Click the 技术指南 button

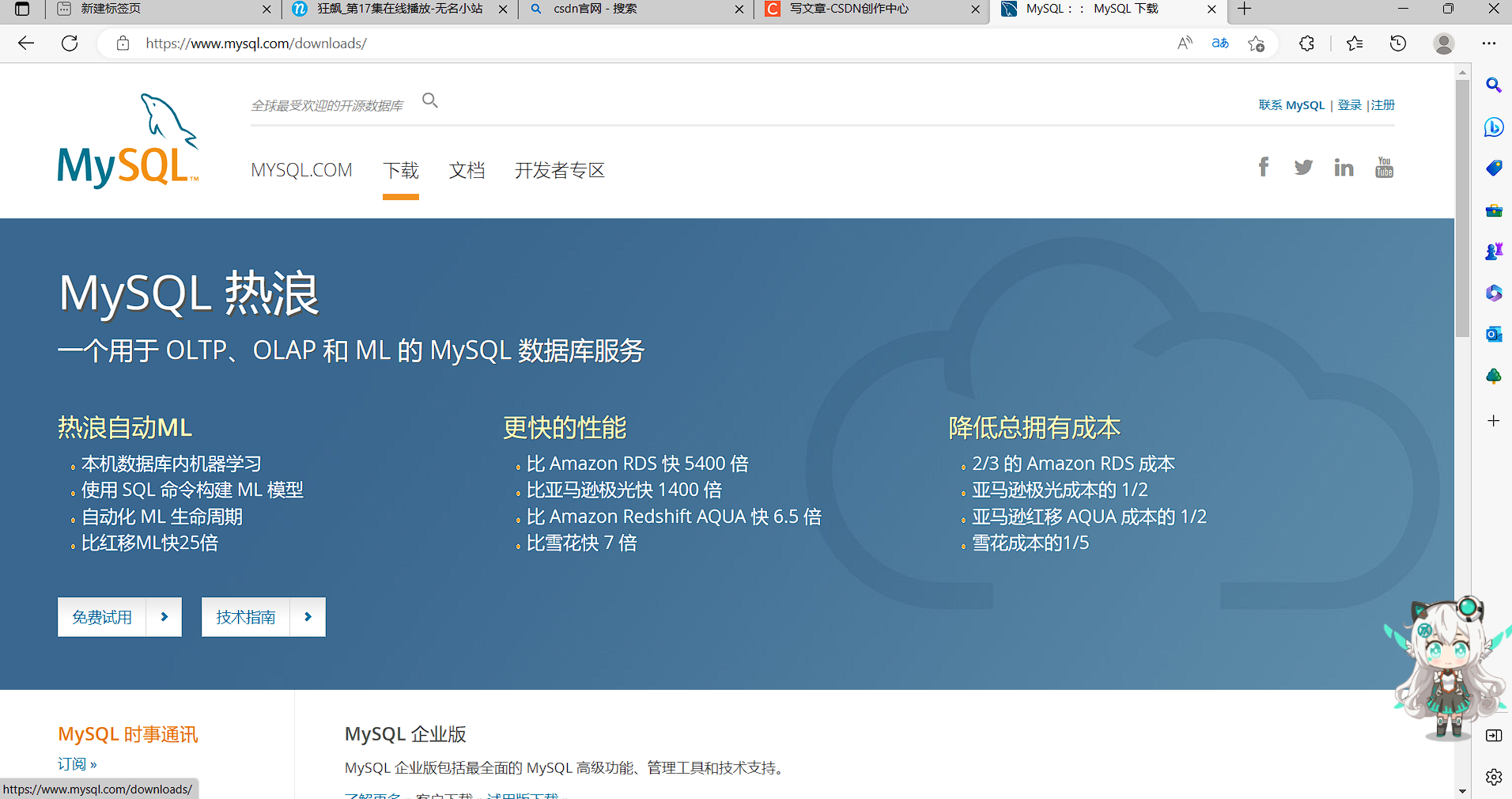coord(263,617)
